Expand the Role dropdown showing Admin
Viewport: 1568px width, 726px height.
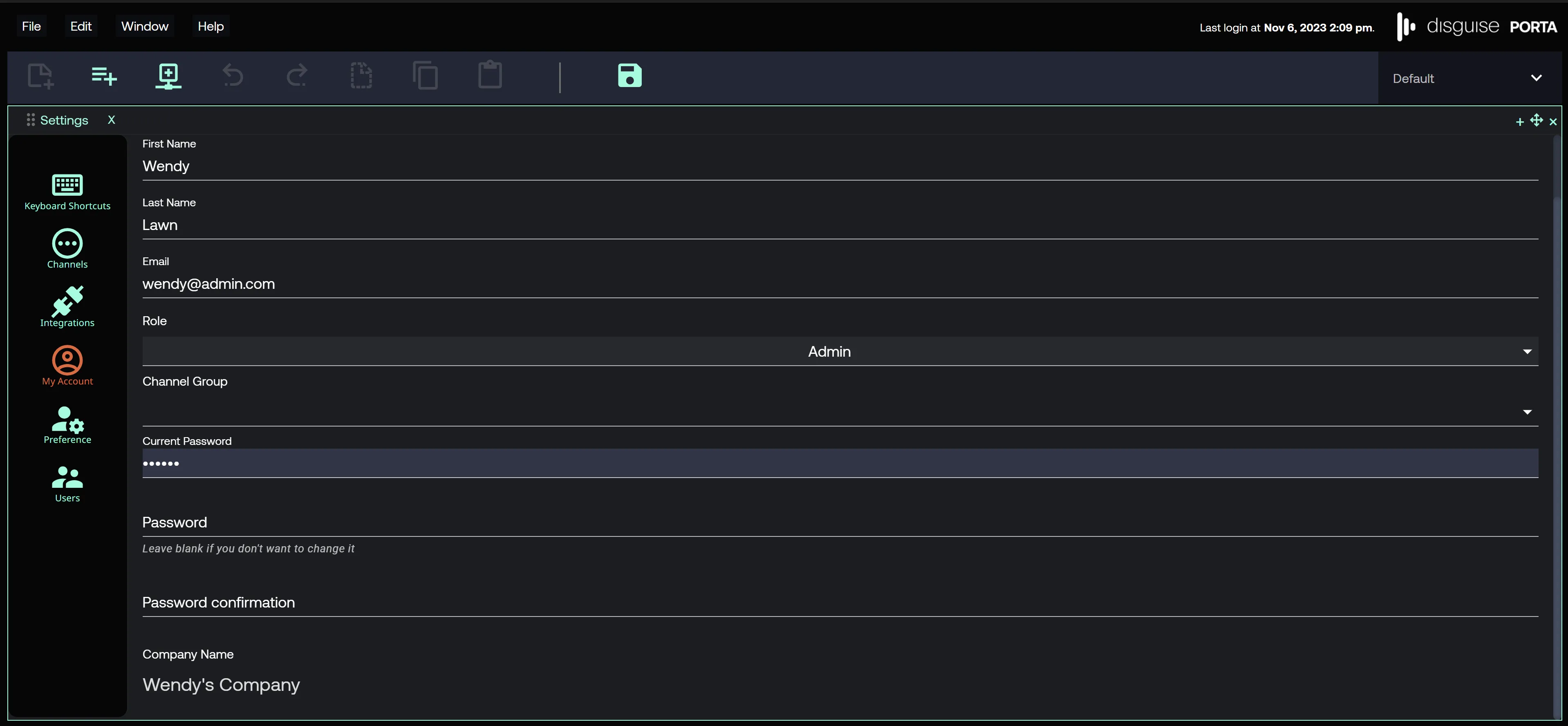(x=840, y=351)
